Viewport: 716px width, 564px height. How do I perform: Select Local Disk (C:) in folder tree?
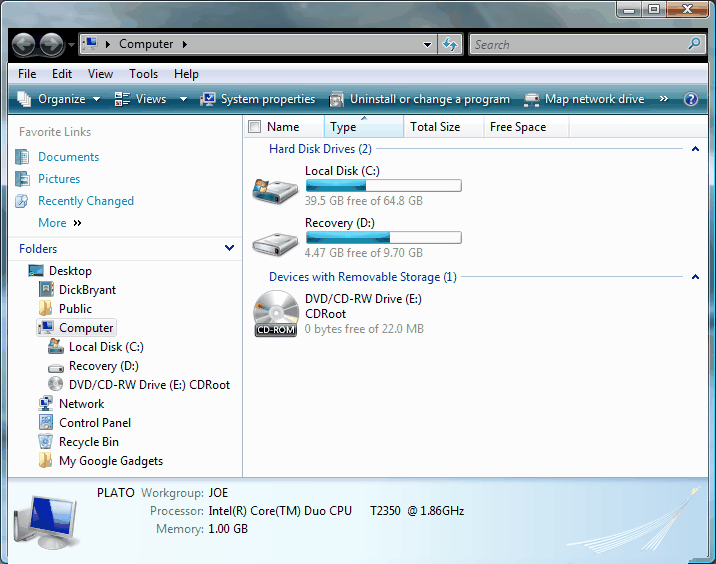106,347
